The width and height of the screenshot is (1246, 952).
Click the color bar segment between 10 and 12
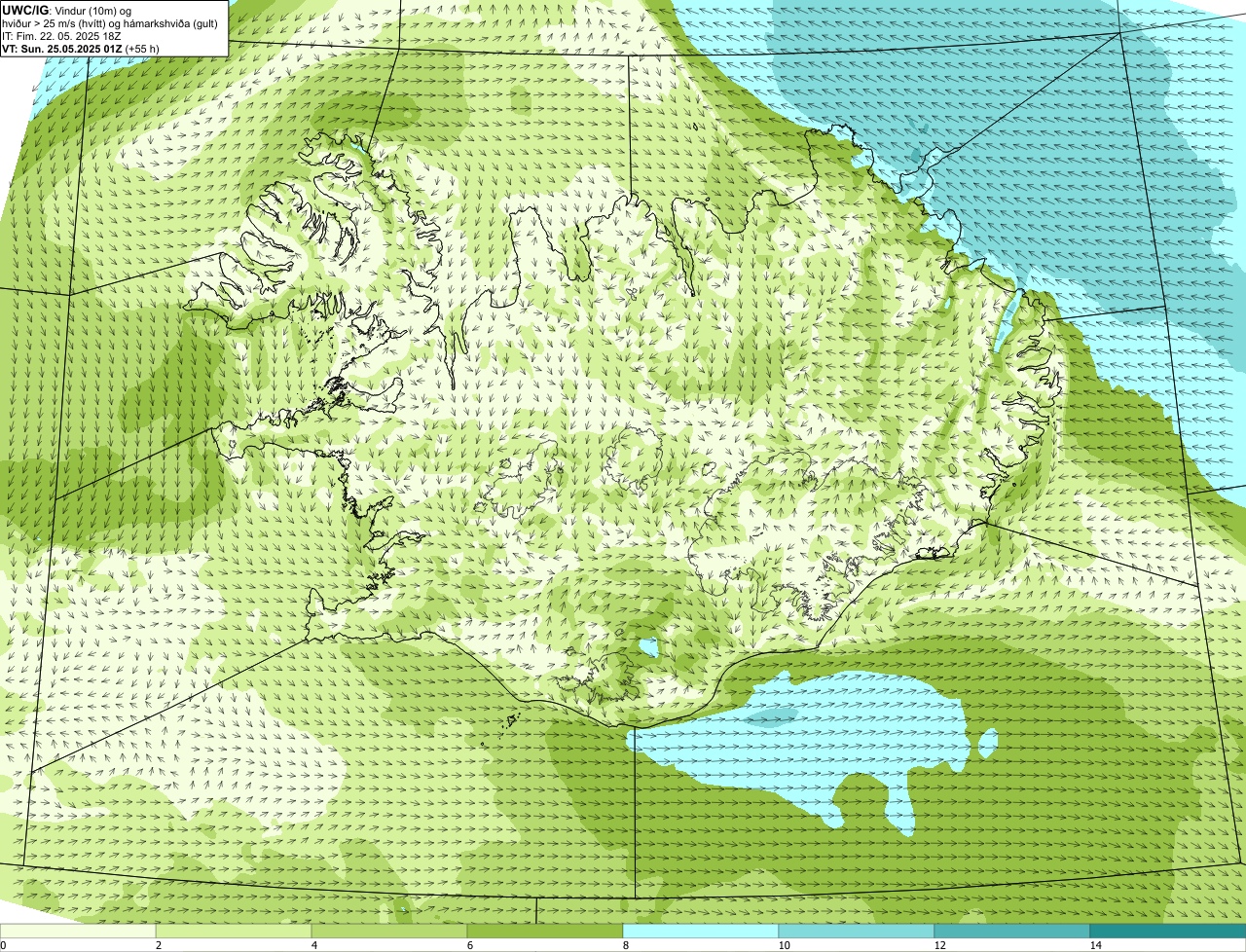[857, 932]
